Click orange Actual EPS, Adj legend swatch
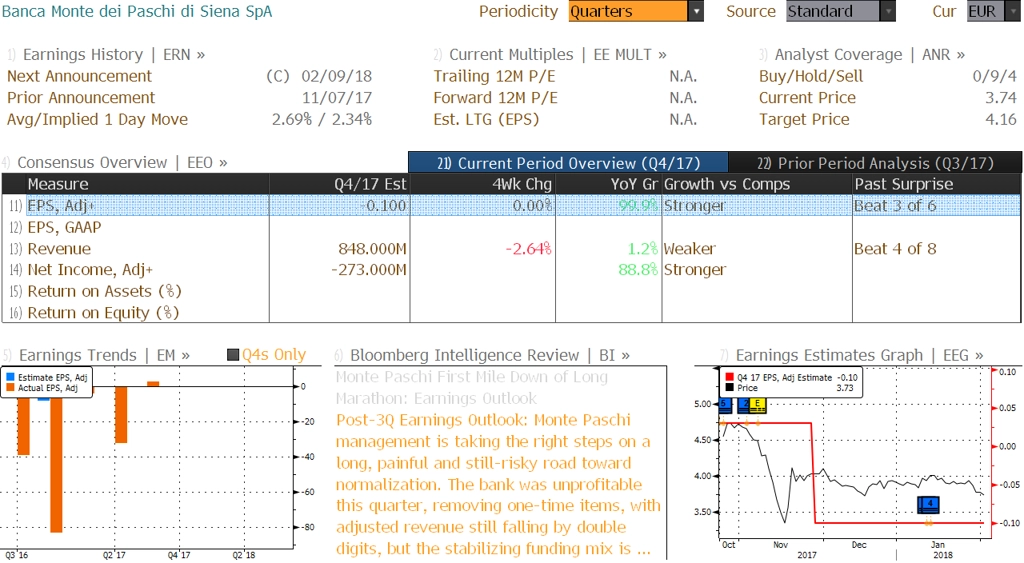 pyautogui.click(x=10, y=388)
